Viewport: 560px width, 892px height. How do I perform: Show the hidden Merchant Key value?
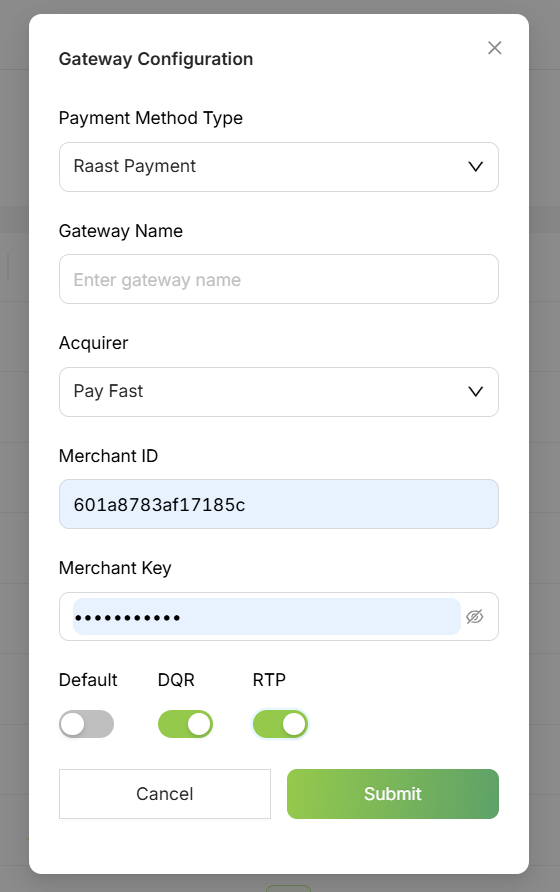click(x=475, y=617)
